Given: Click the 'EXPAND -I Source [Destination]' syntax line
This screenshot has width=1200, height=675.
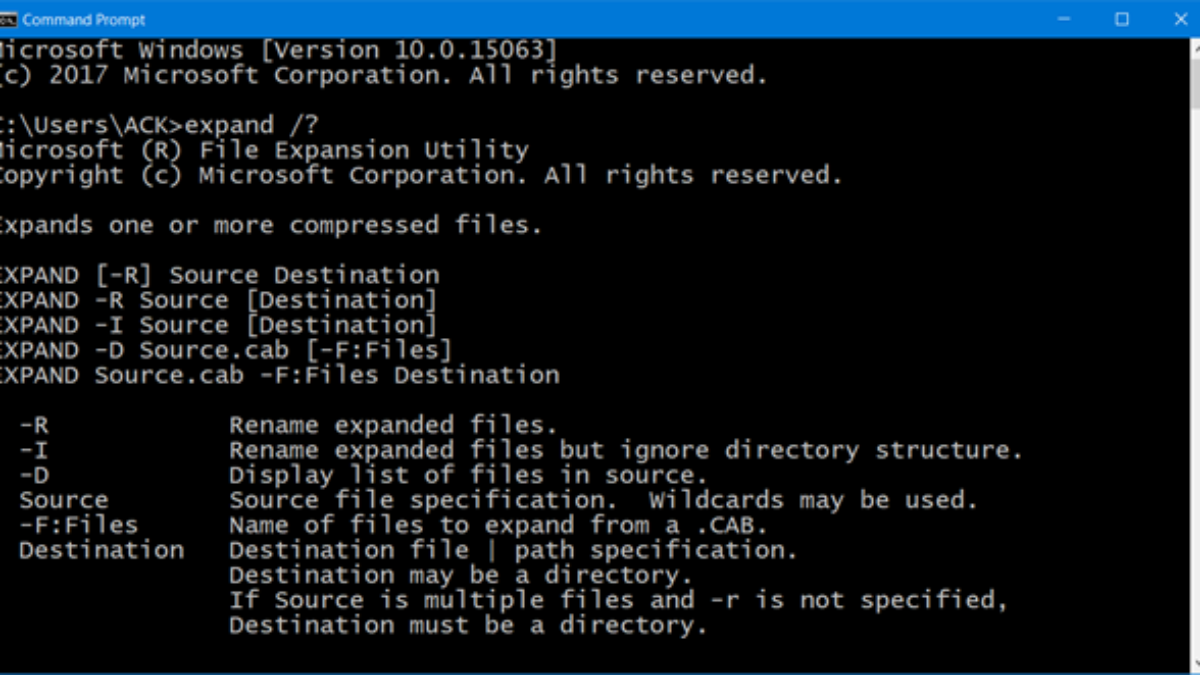Looking at the screenshot, I should click(x=218, y=325).
